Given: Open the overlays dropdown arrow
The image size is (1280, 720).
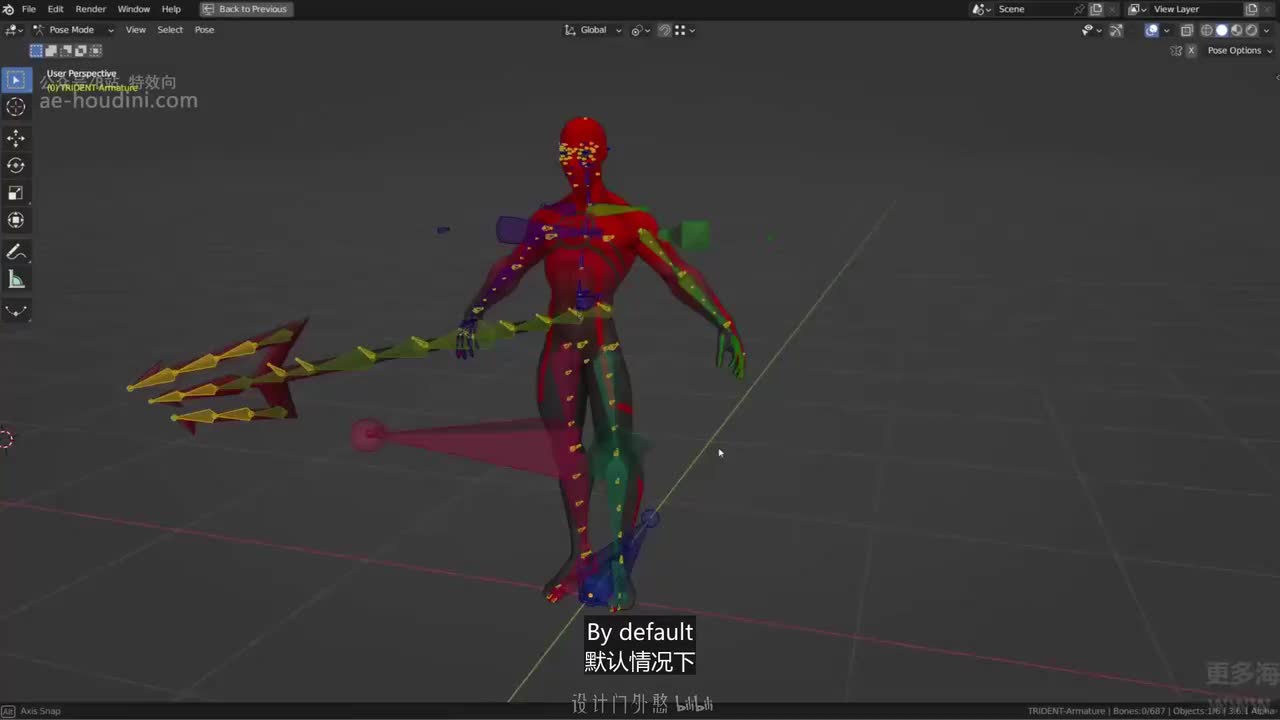Looking at the screenshot, I should click(1166, 30).
